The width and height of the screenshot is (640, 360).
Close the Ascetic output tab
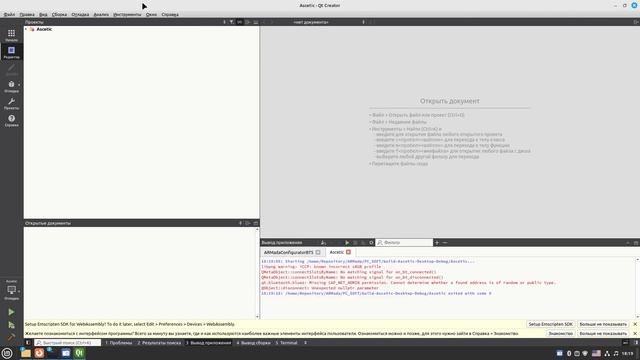pos(348,252)
